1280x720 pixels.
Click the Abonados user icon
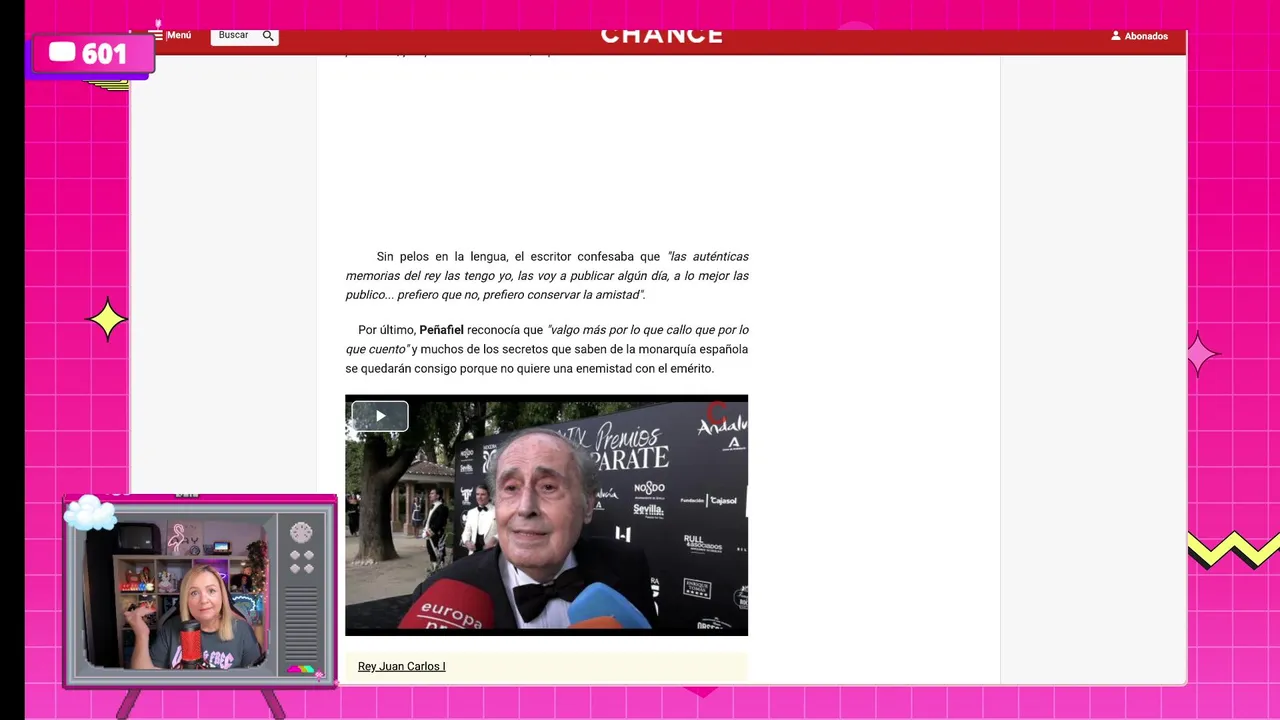click(1116, 36)
